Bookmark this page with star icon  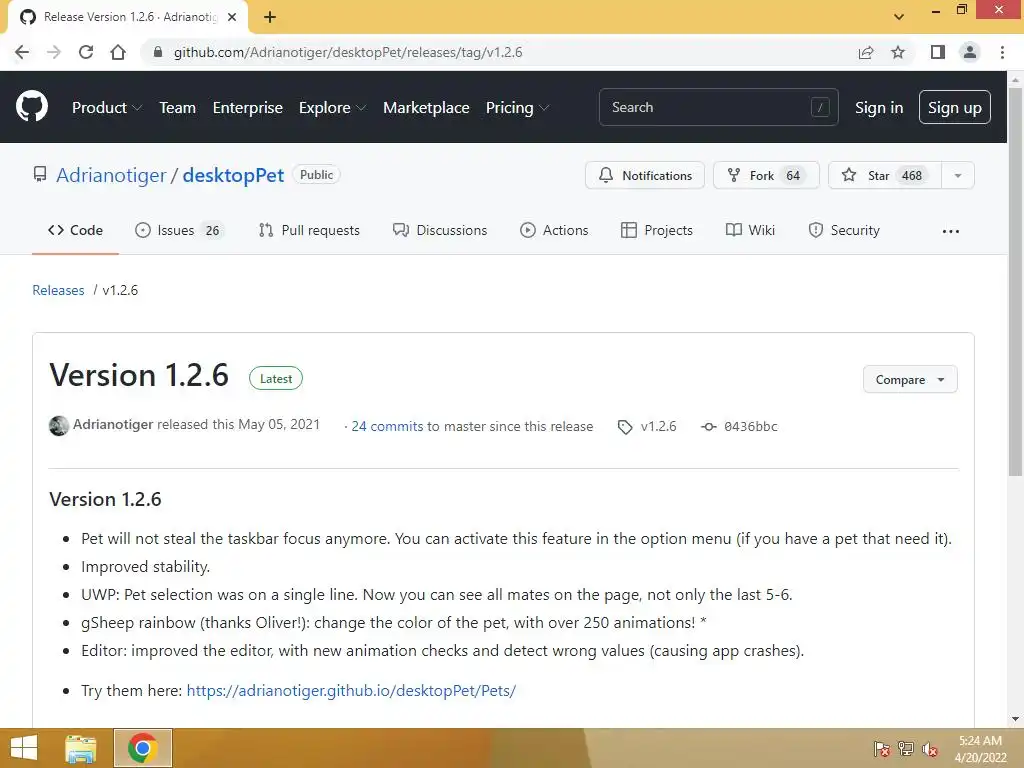tap(898, 52)
